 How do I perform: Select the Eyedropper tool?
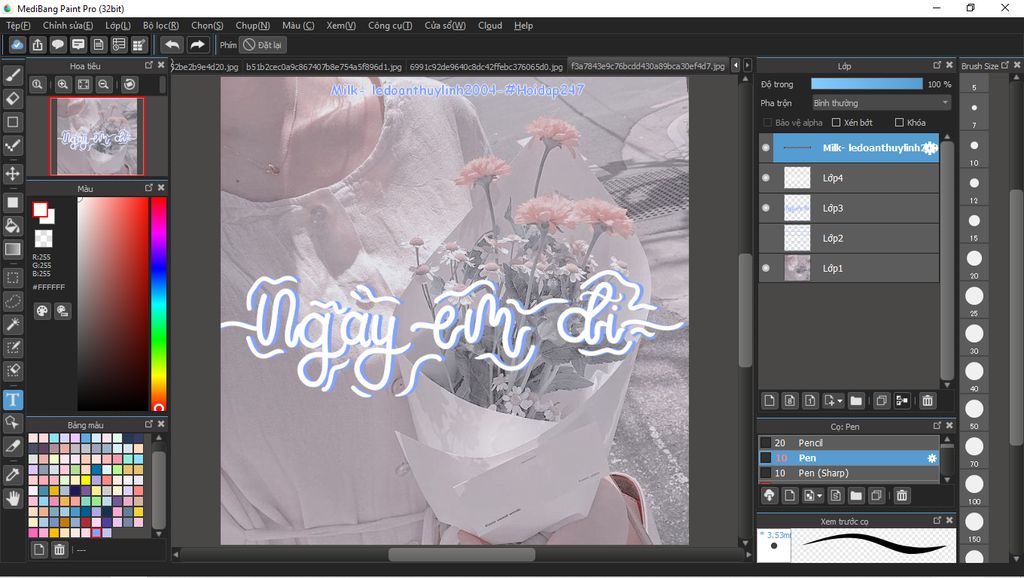(12, 474)
